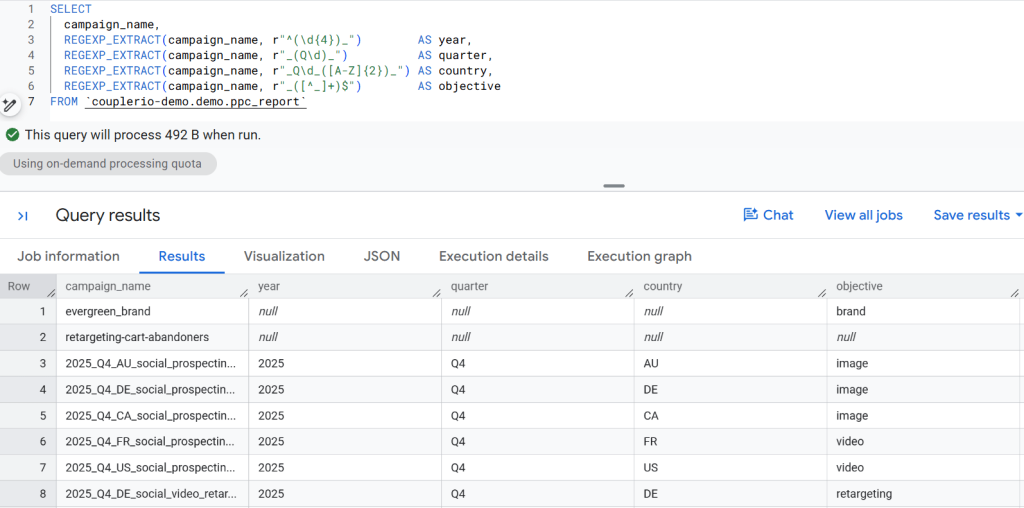1024x508 pixels.
Task: Switch to the Job information tab
Action: [69, 257]
